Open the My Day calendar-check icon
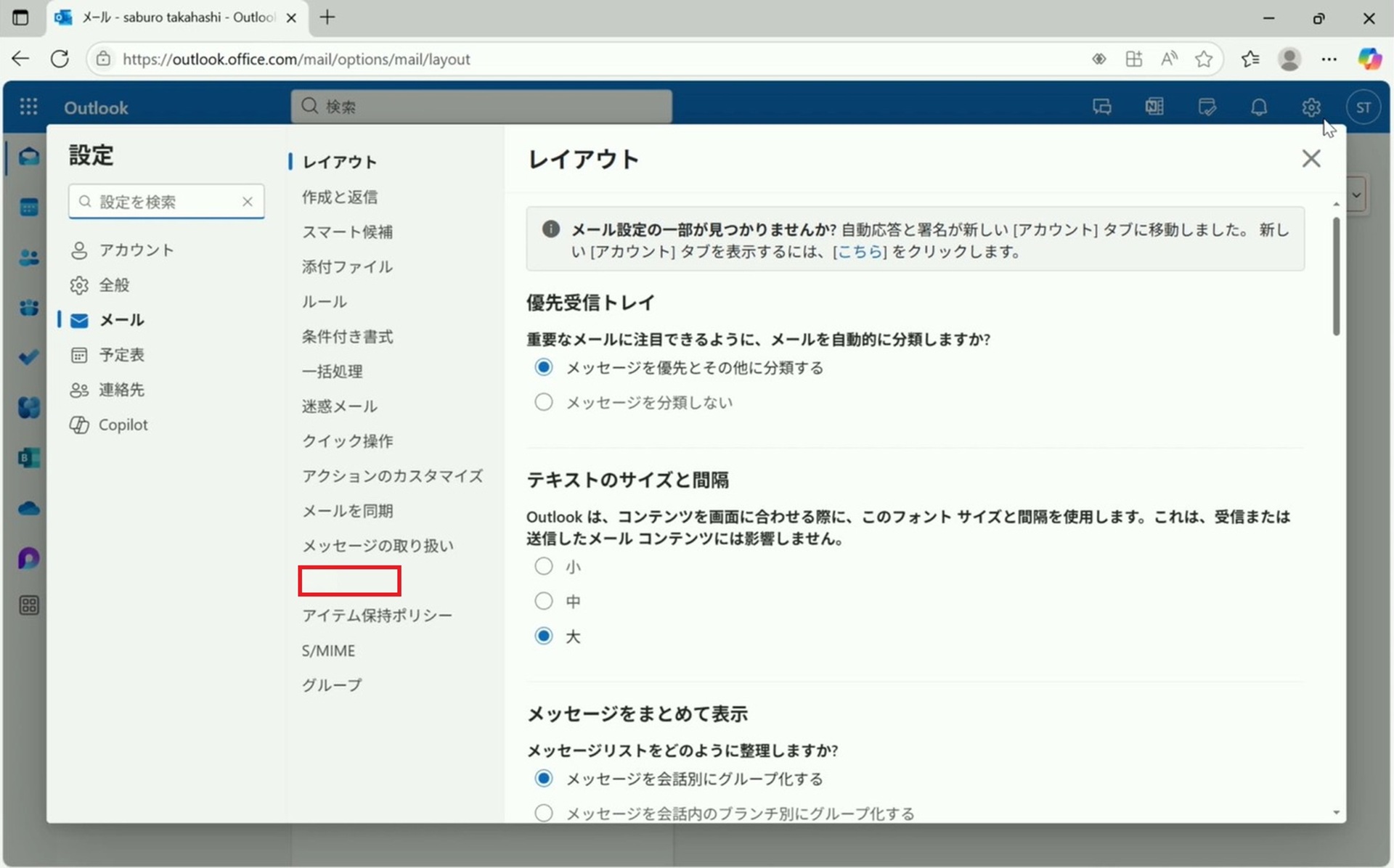The height and width of the screenshot is (868, 1394). (x=1207, y=107)
